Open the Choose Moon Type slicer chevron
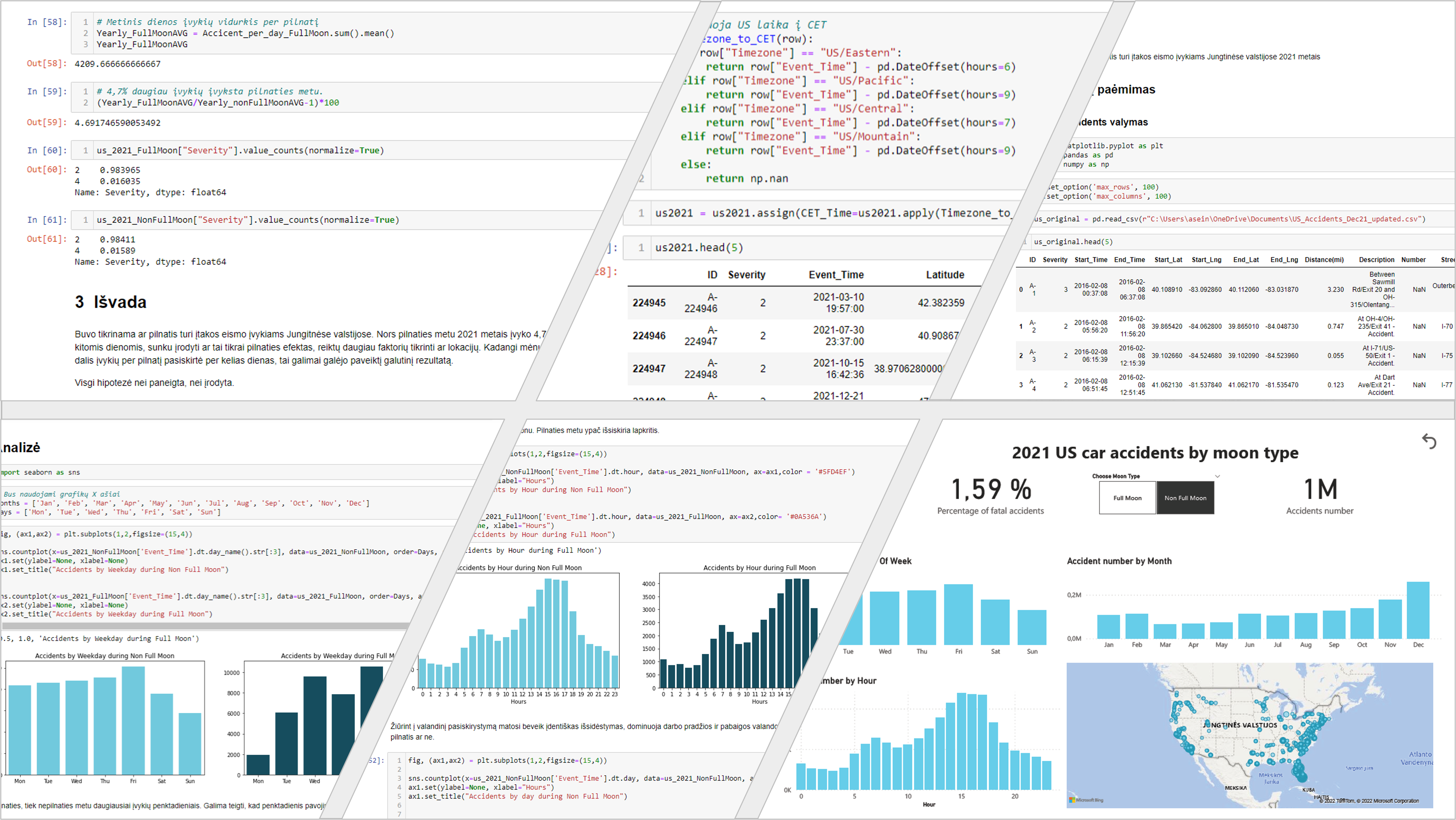 [x=1218, y=477]
